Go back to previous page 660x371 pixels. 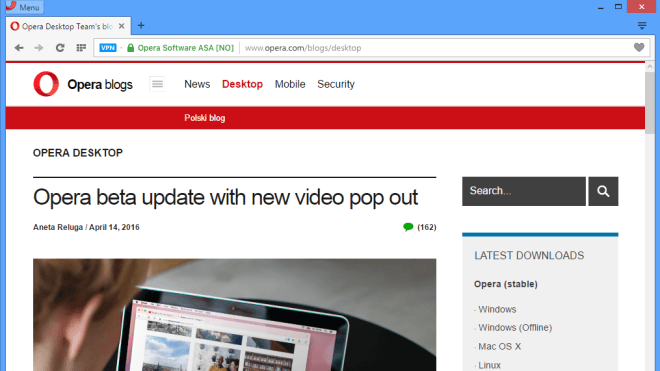click(19, 48)
